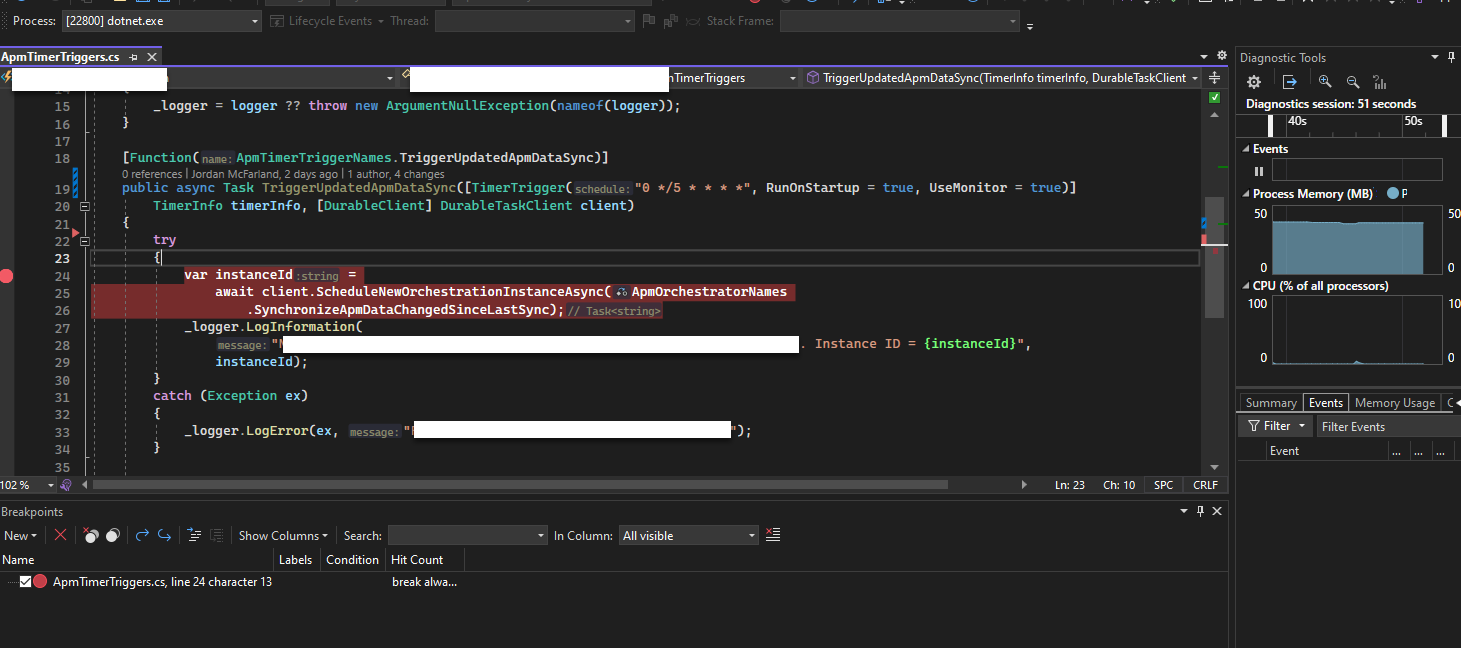Toggle the red breakpoint dot on line 23

click(7, 275)
